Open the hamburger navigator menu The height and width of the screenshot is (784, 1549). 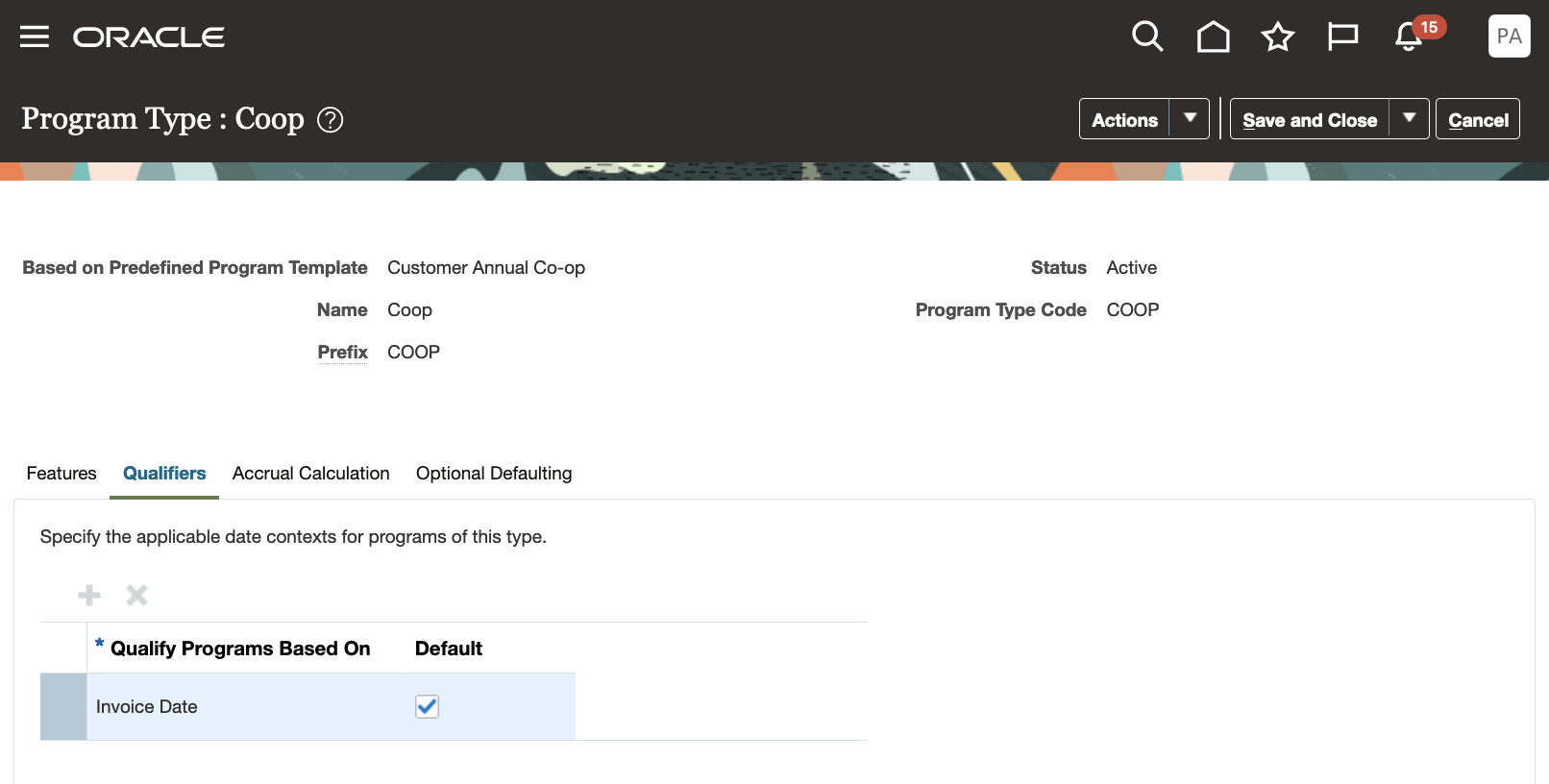click(35, 37)
